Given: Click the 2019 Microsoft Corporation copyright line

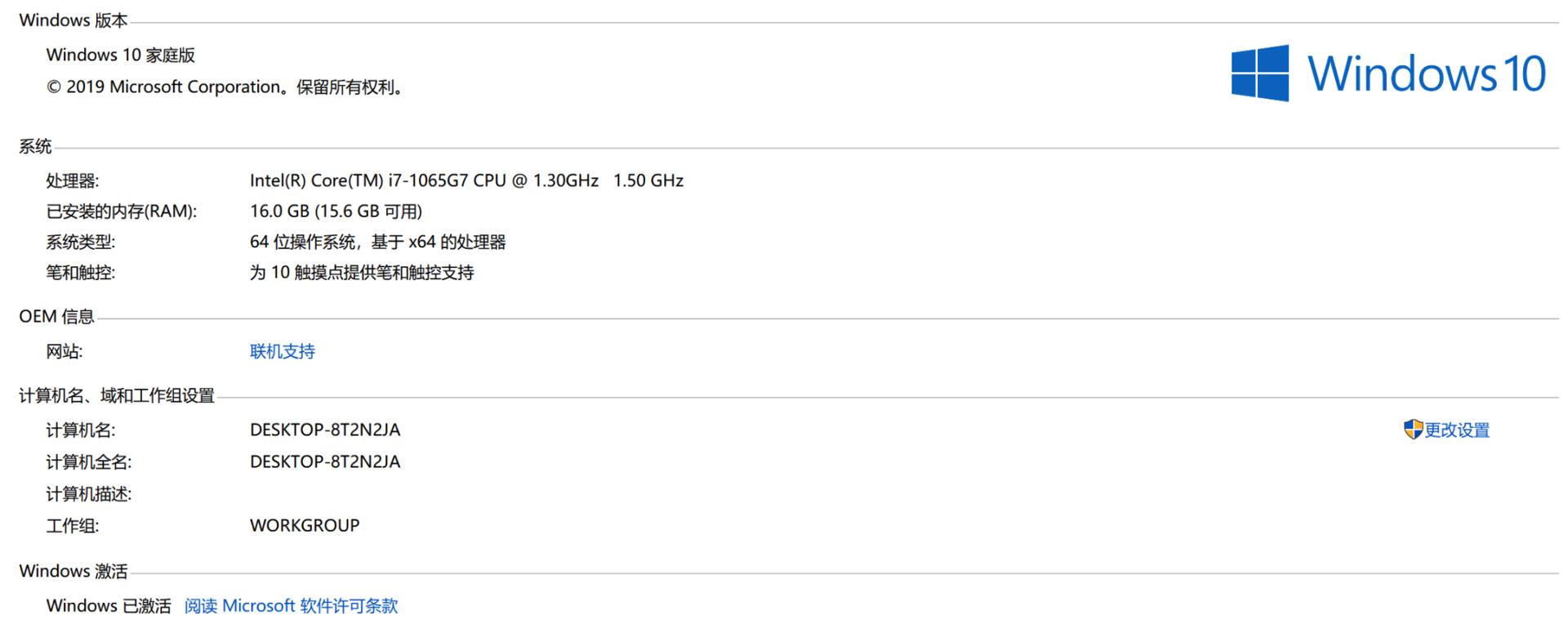Looking at the screenshot, I should point(225,87).
